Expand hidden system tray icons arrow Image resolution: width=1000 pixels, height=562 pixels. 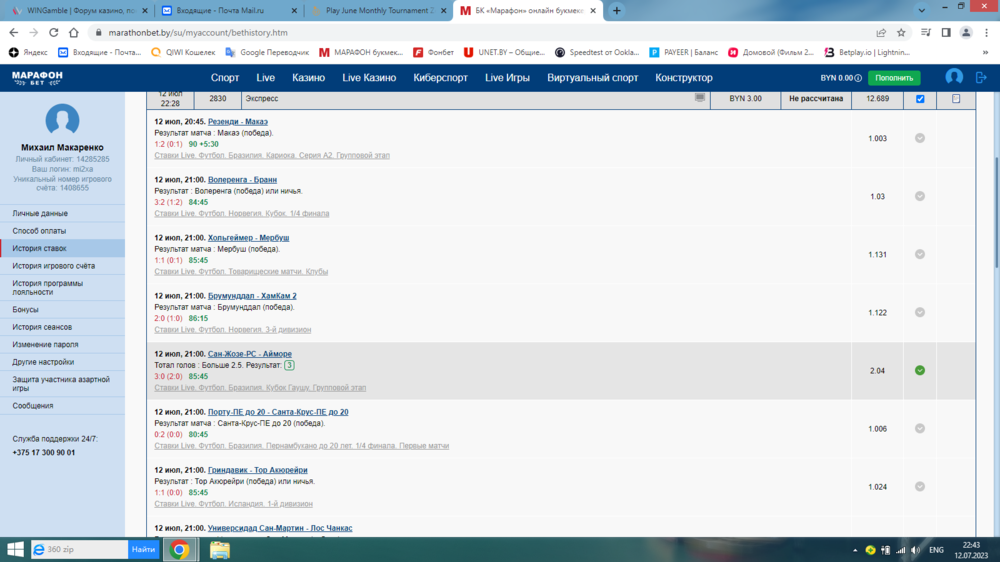tap(853, 550)
